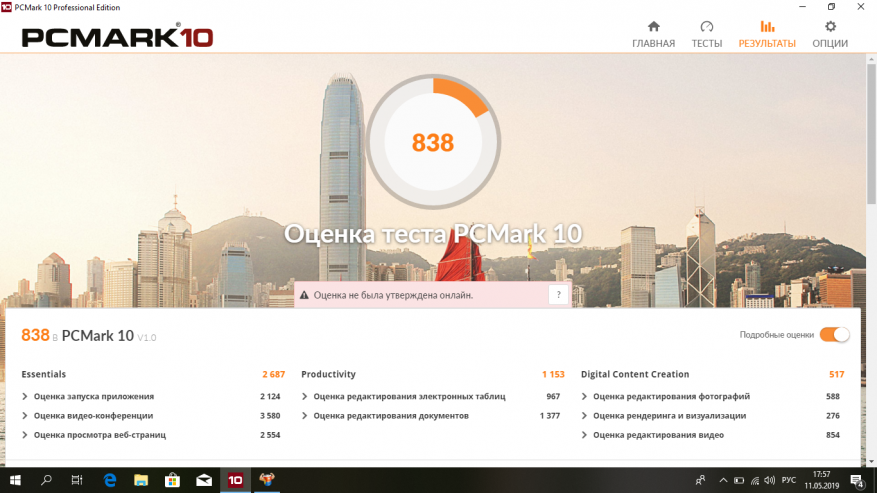Image resolution: width=877 pixels, height=493 pixels.
Task: Open Mail app from taskbar
Action: [204, 480]
